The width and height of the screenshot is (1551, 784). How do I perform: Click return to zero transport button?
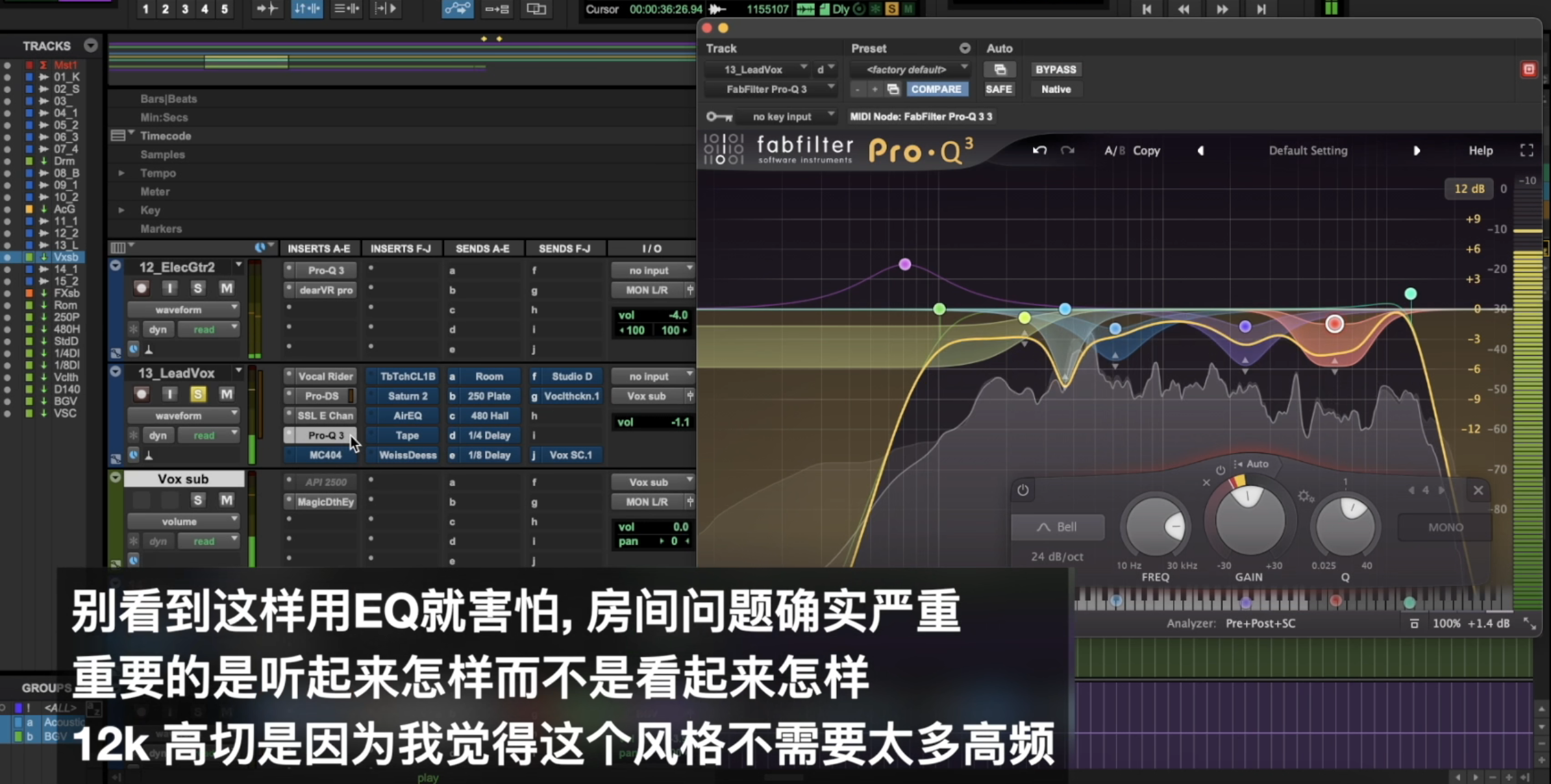tap(1147, 9)
